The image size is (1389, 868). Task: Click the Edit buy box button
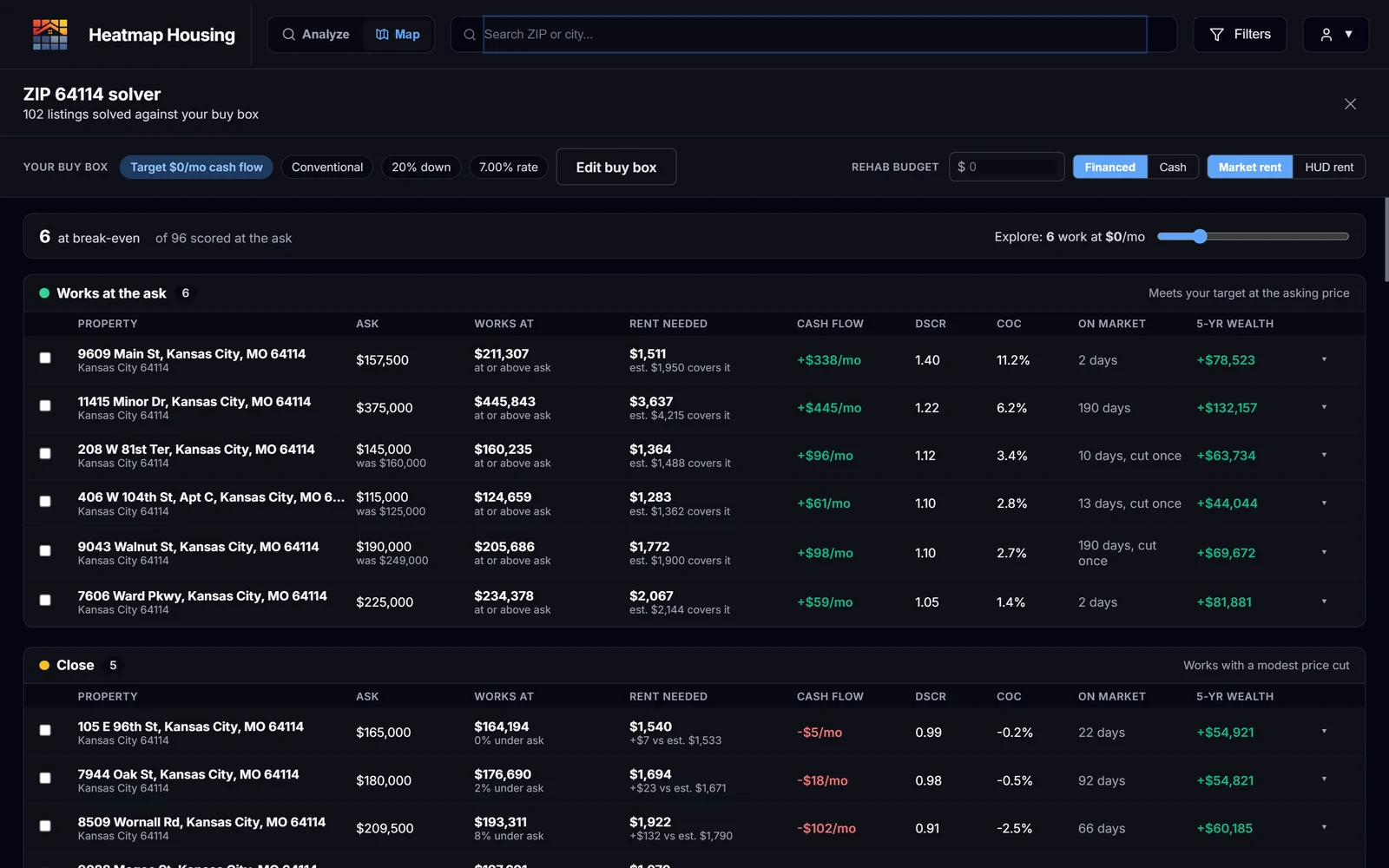[x=616, y=168]
